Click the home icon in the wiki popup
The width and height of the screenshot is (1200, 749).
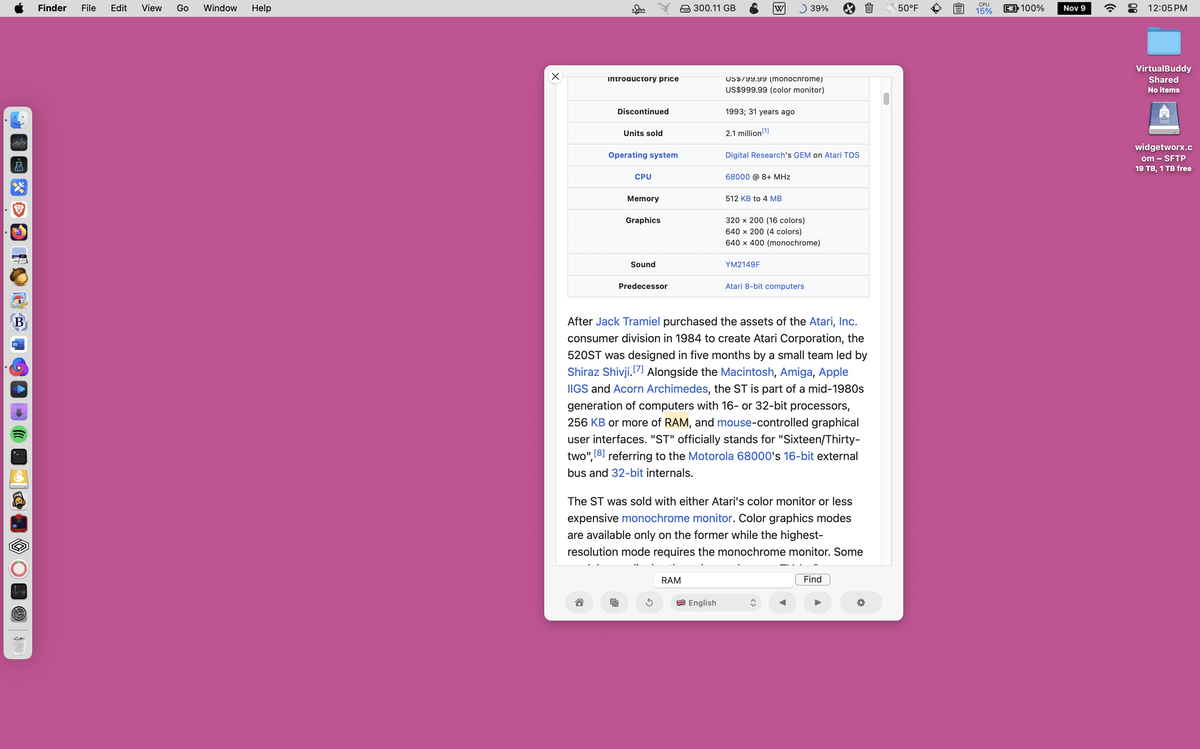(x=579, y=603)
